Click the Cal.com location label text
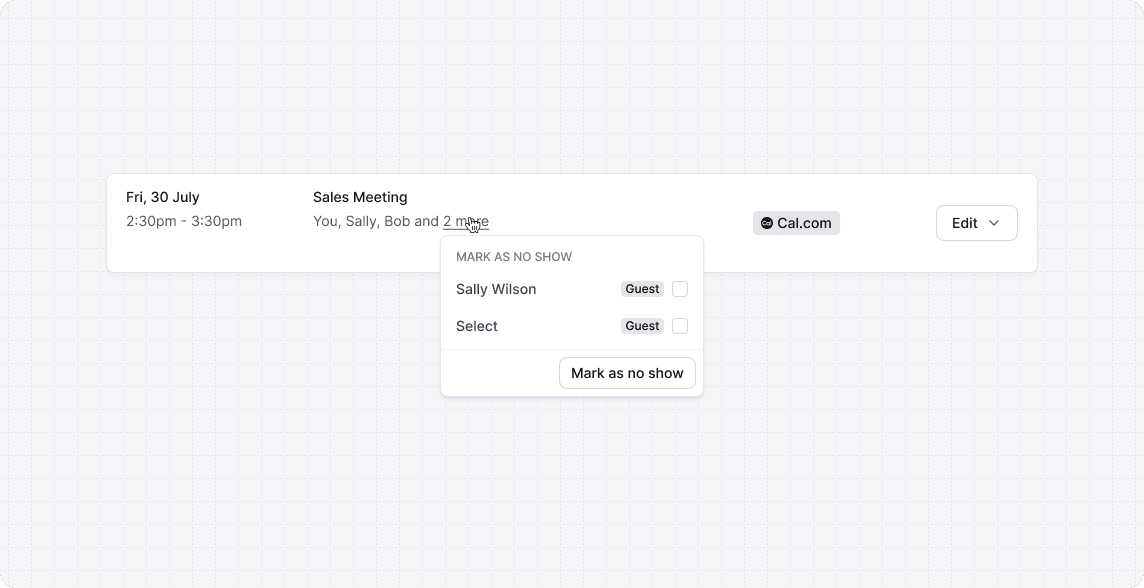This screenshot has width=1144, height=588. 804,223
